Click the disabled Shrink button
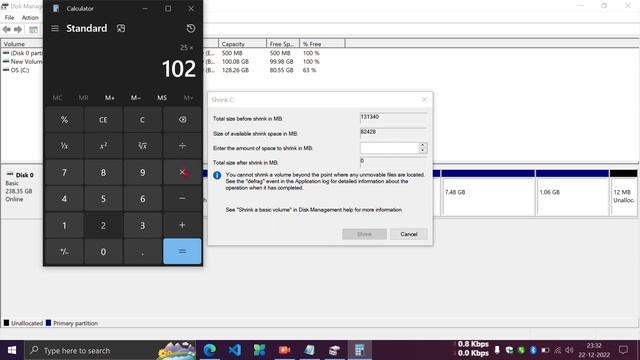Screen dimensions: 640x360 [364, 234]
